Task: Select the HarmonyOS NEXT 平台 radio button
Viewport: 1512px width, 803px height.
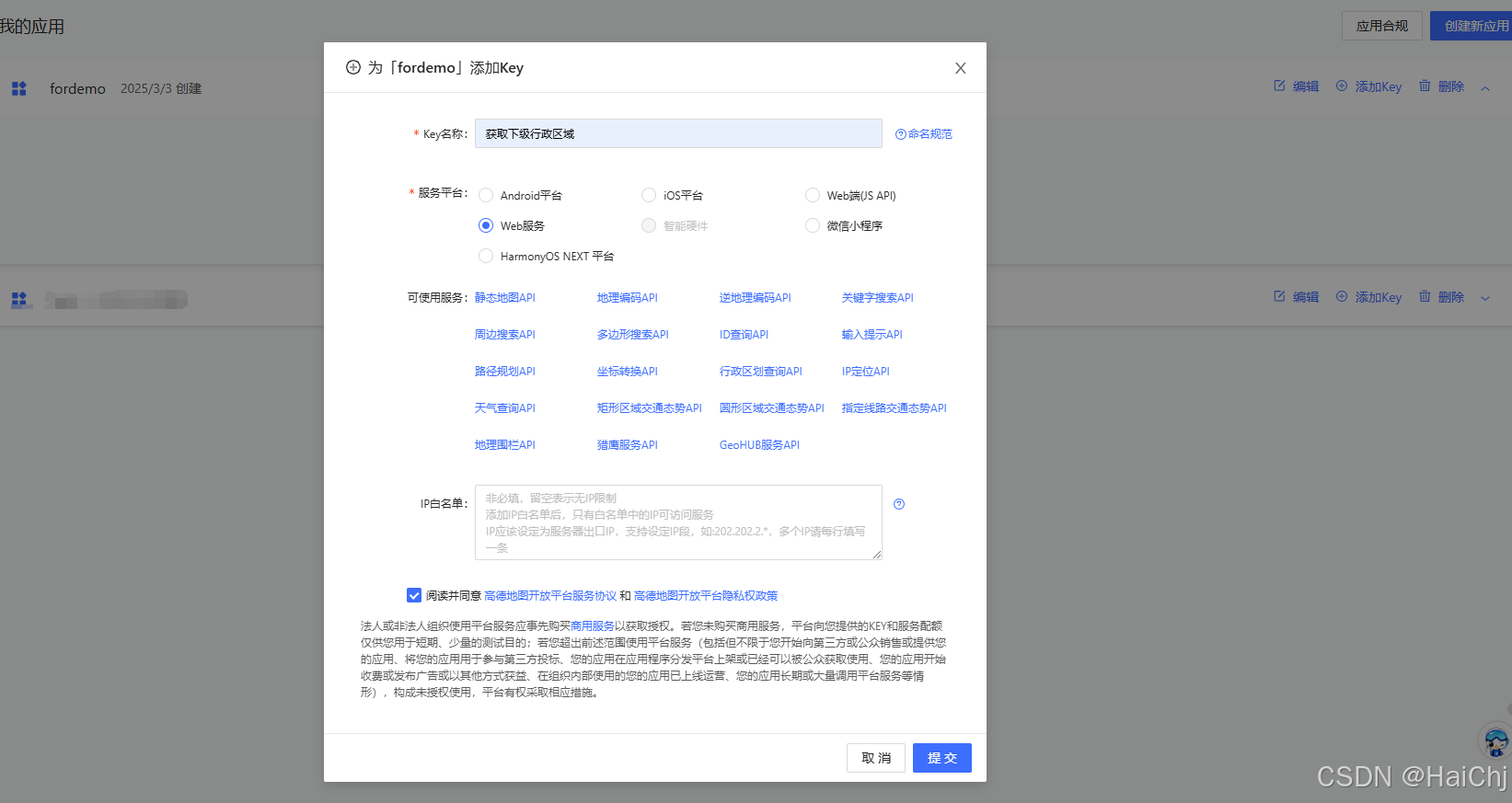Action: click(x=486, y=256)
